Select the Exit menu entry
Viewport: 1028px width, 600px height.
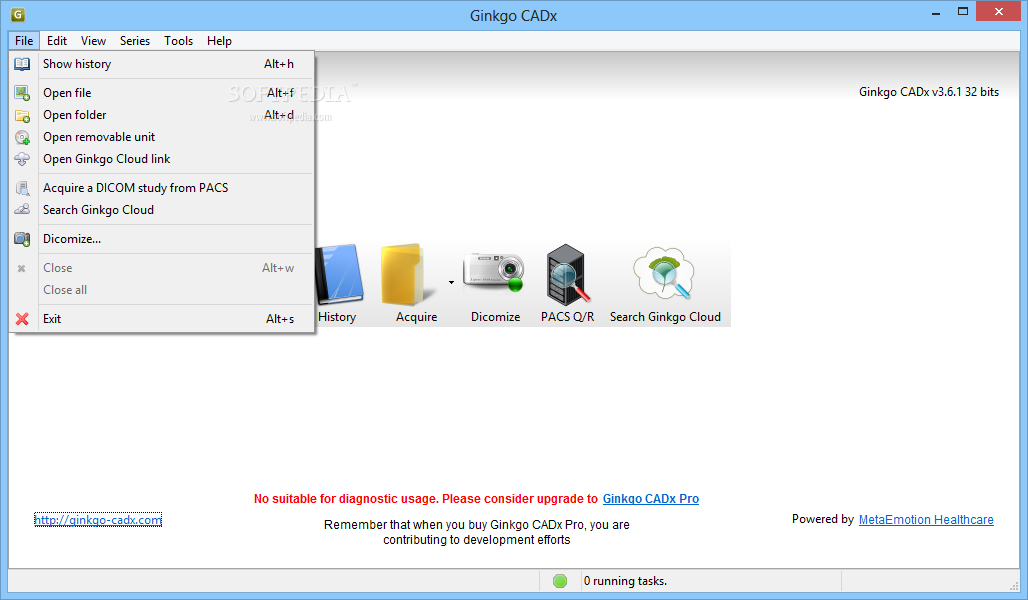pyautogui.click(x=162, y=319)
